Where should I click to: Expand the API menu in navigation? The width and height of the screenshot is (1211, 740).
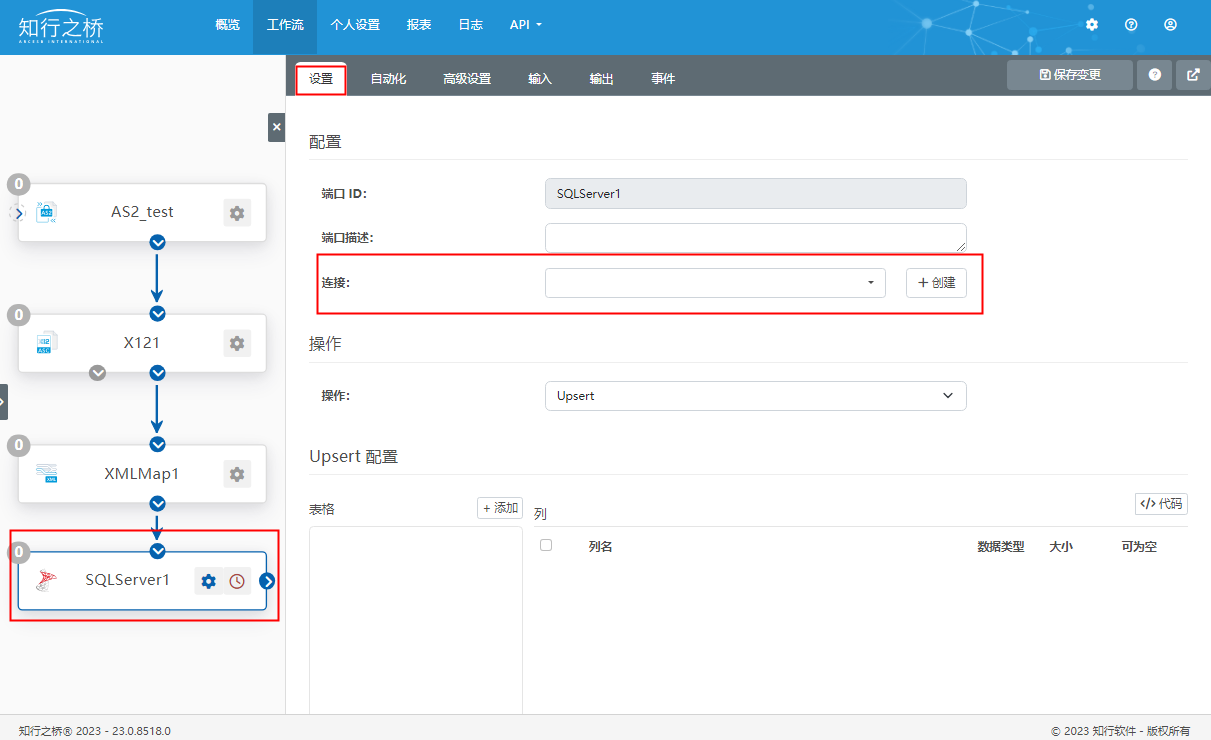[x=525, y=25]
